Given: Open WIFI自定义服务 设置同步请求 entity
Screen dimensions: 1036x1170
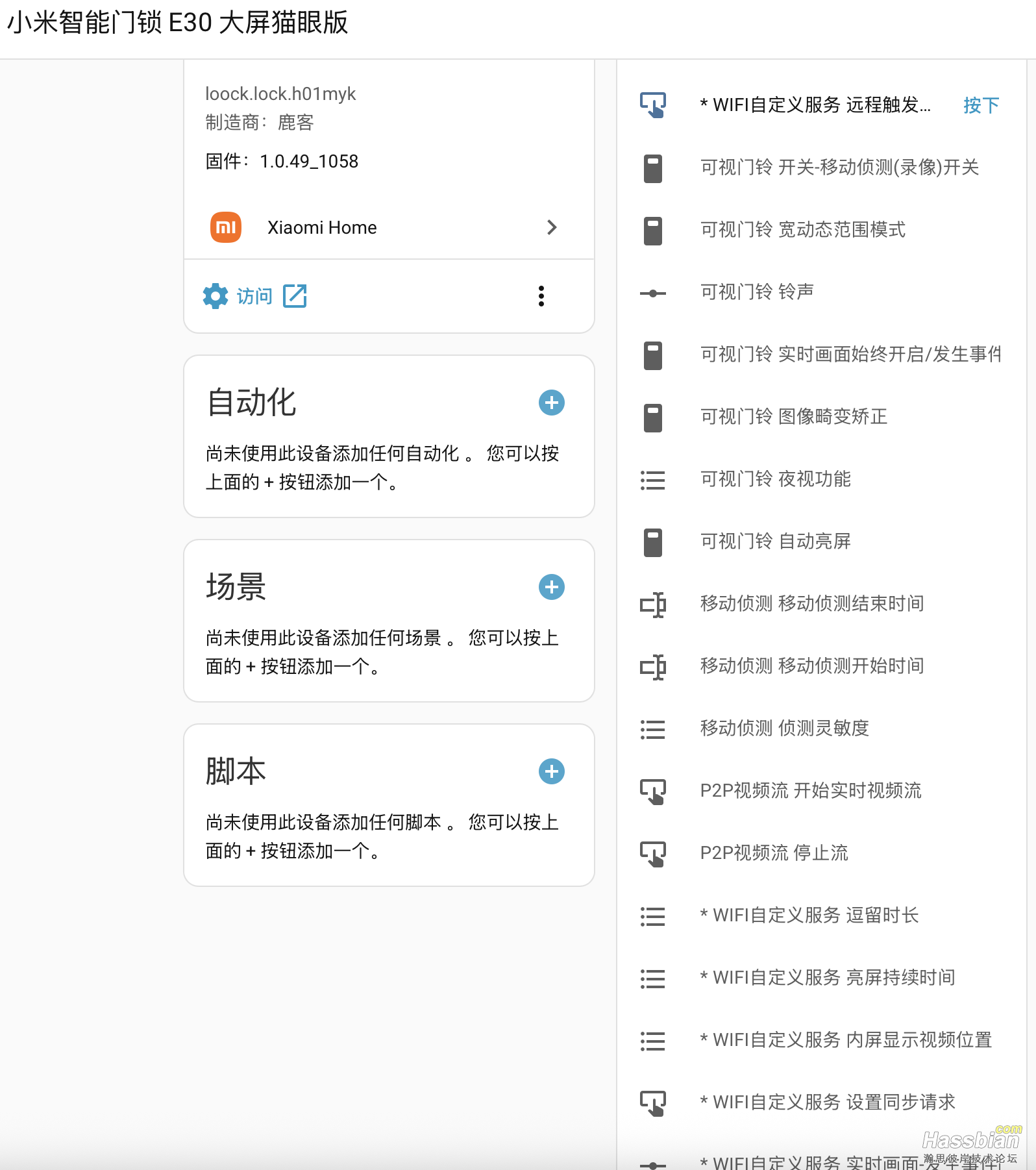Looking at the screenshot, I should point(828,1102).
